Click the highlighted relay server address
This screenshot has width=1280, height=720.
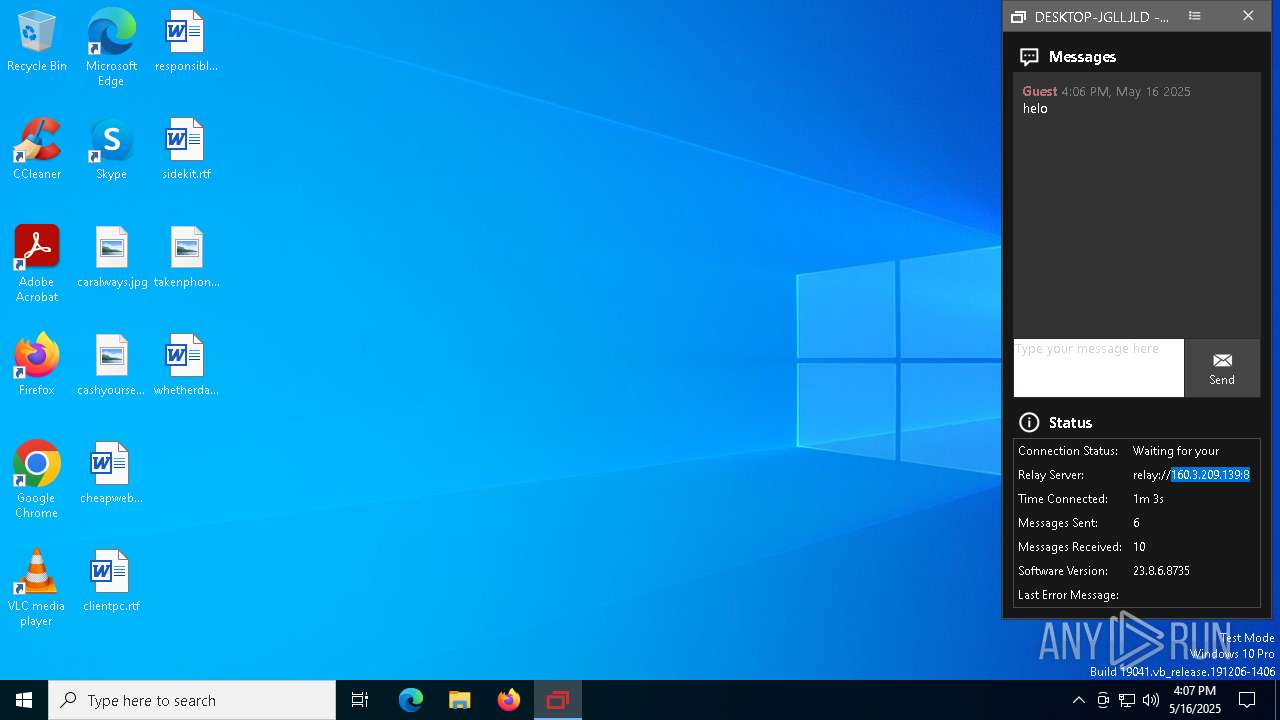[x=1210, y=475]
